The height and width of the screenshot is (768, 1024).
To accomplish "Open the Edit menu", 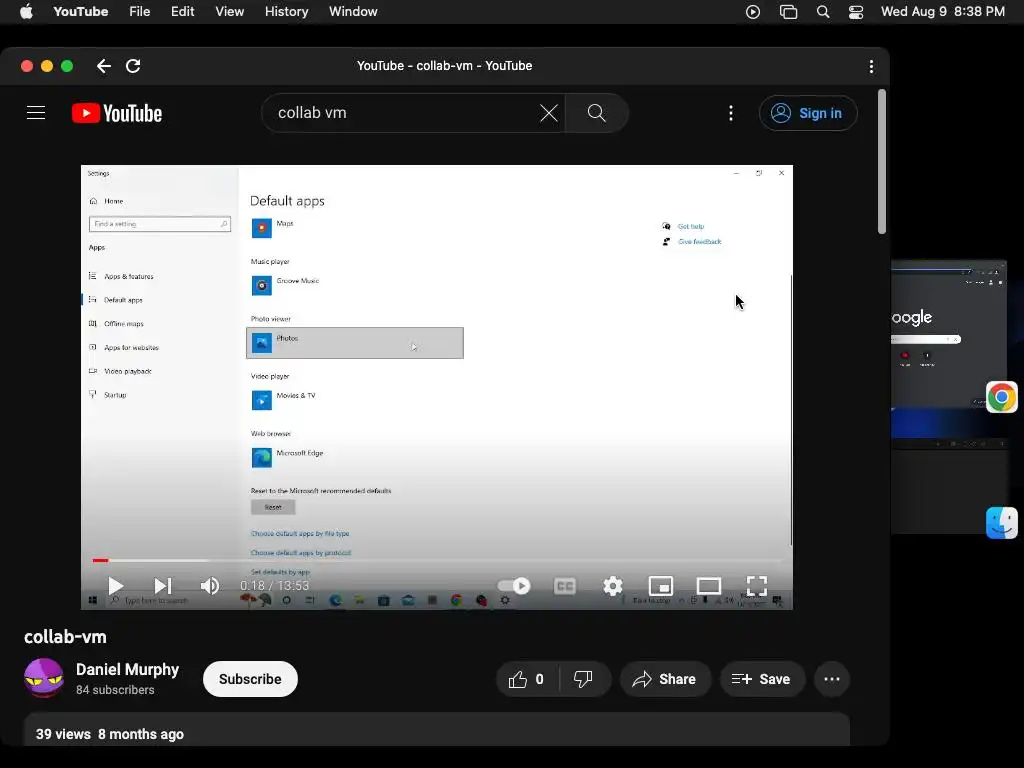I will (x=182, y=12).
